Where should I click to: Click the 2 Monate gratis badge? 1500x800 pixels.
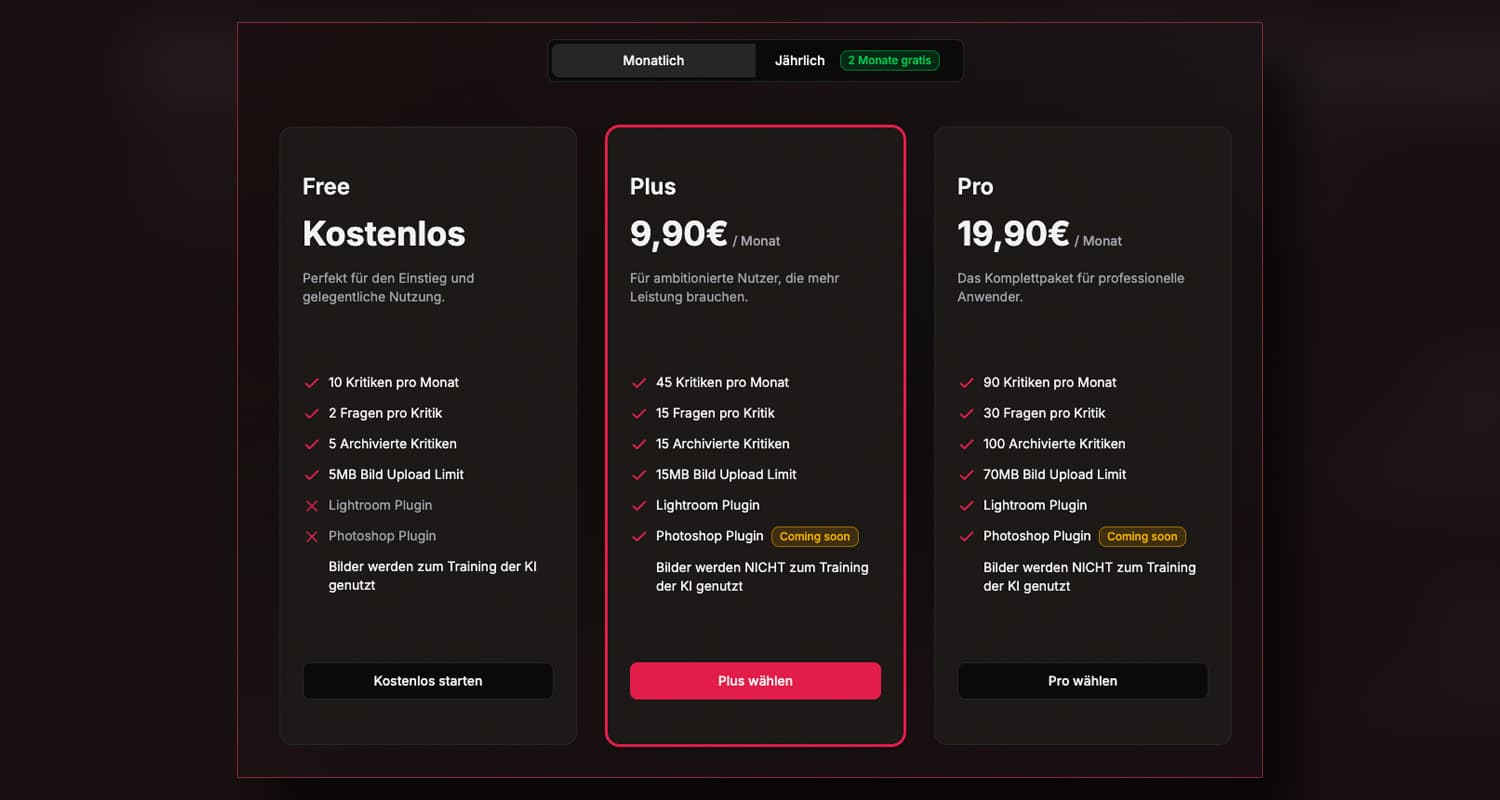pos(889,61)
